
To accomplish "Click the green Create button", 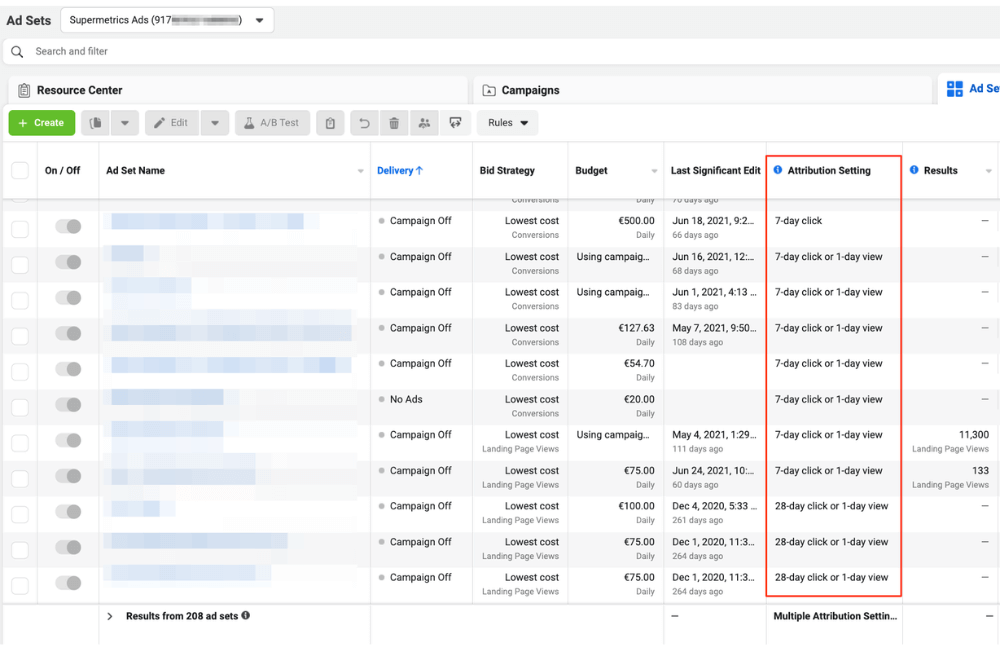I will 41,122.
